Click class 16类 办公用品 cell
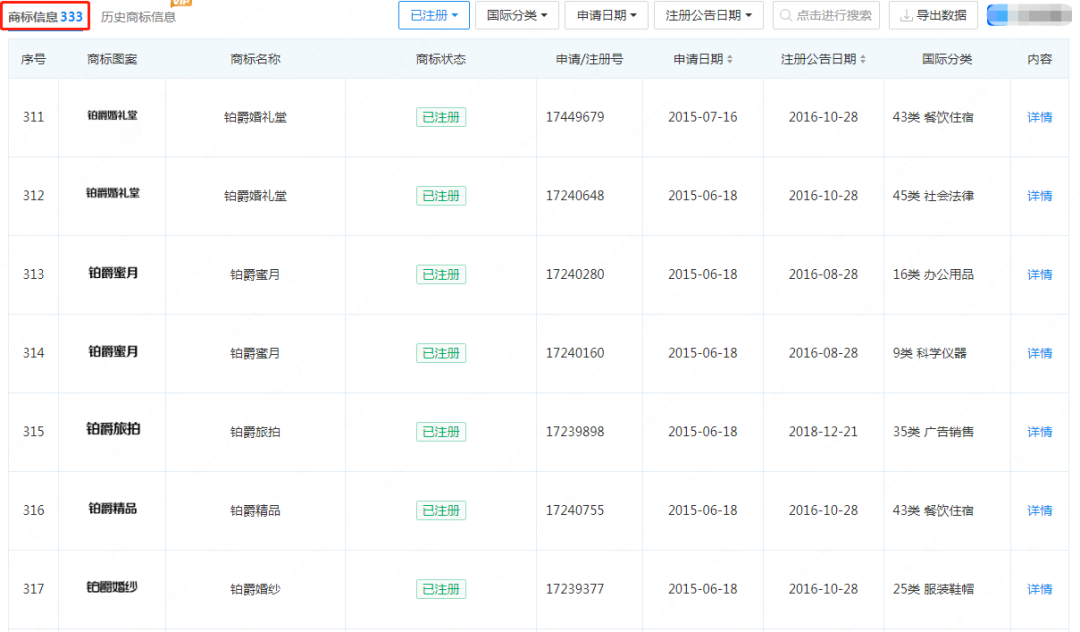 [x=933, y=274]
